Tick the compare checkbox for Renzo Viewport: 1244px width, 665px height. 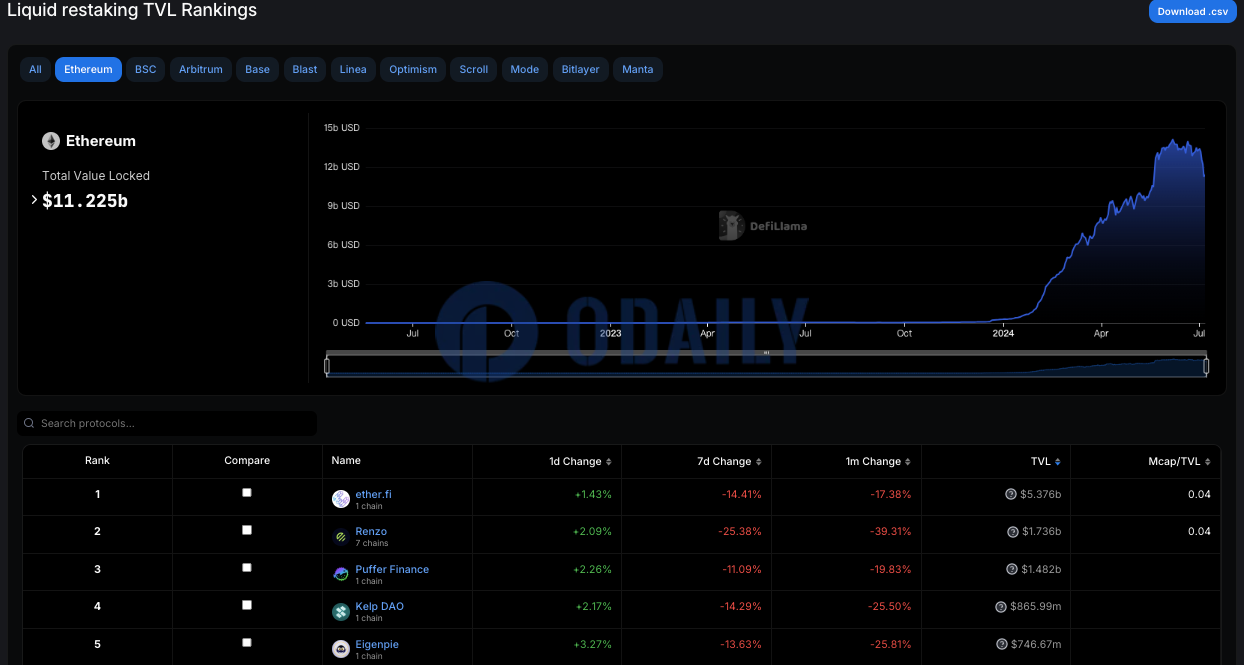(x=247, y=530)
